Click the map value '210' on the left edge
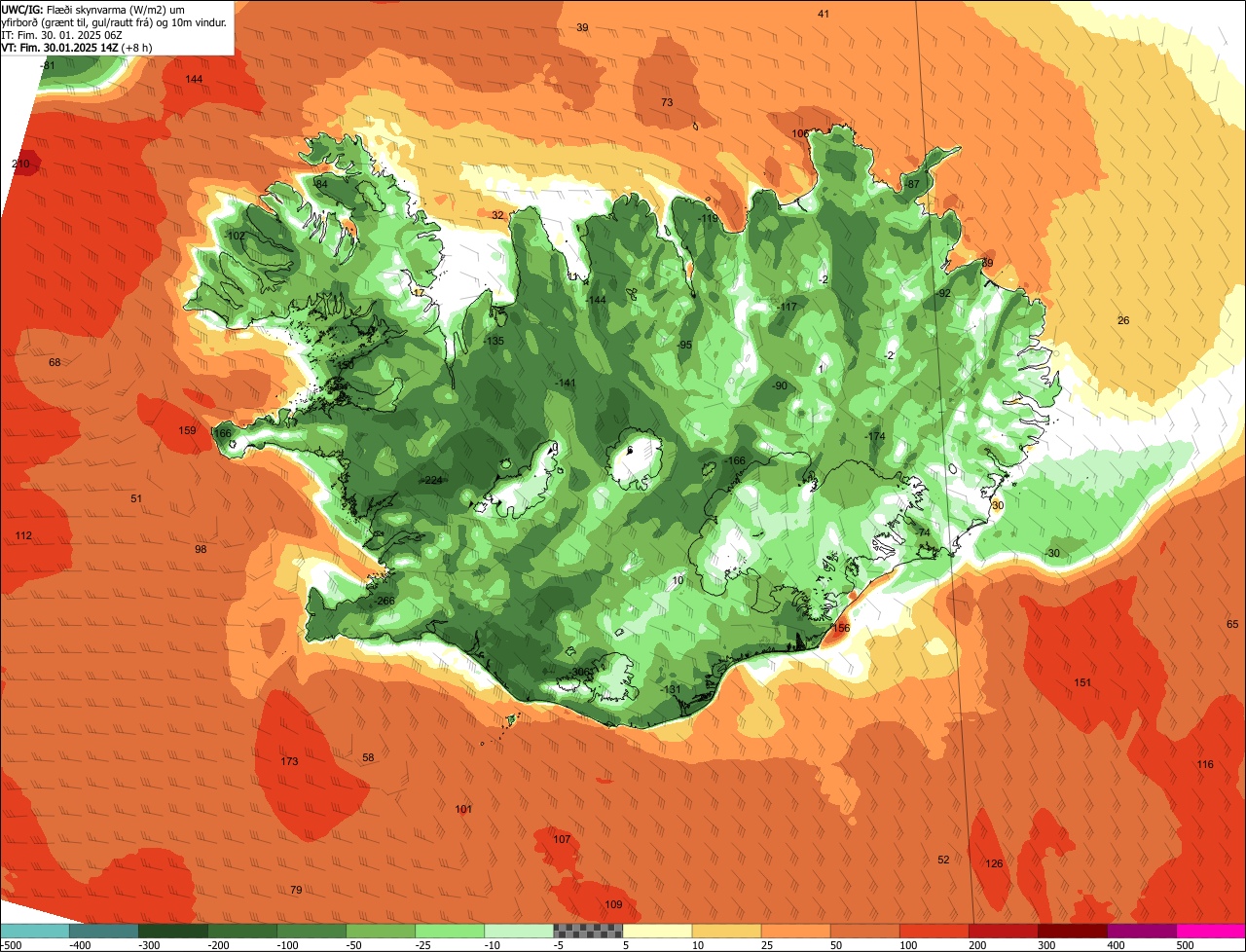 21,164
